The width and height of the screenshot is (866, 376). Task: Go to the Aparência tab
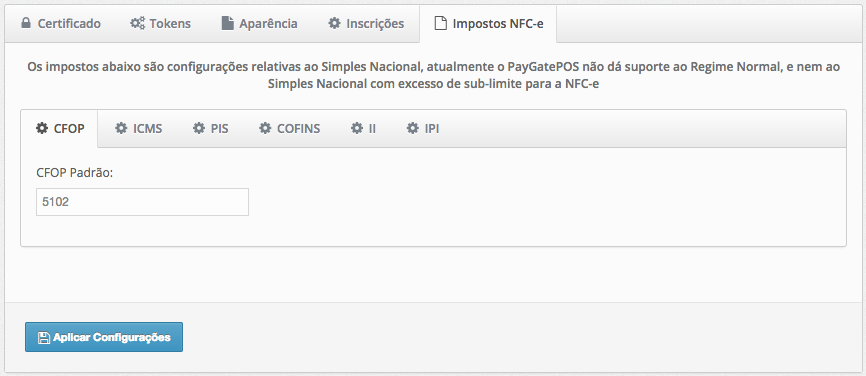pos(260,24)
